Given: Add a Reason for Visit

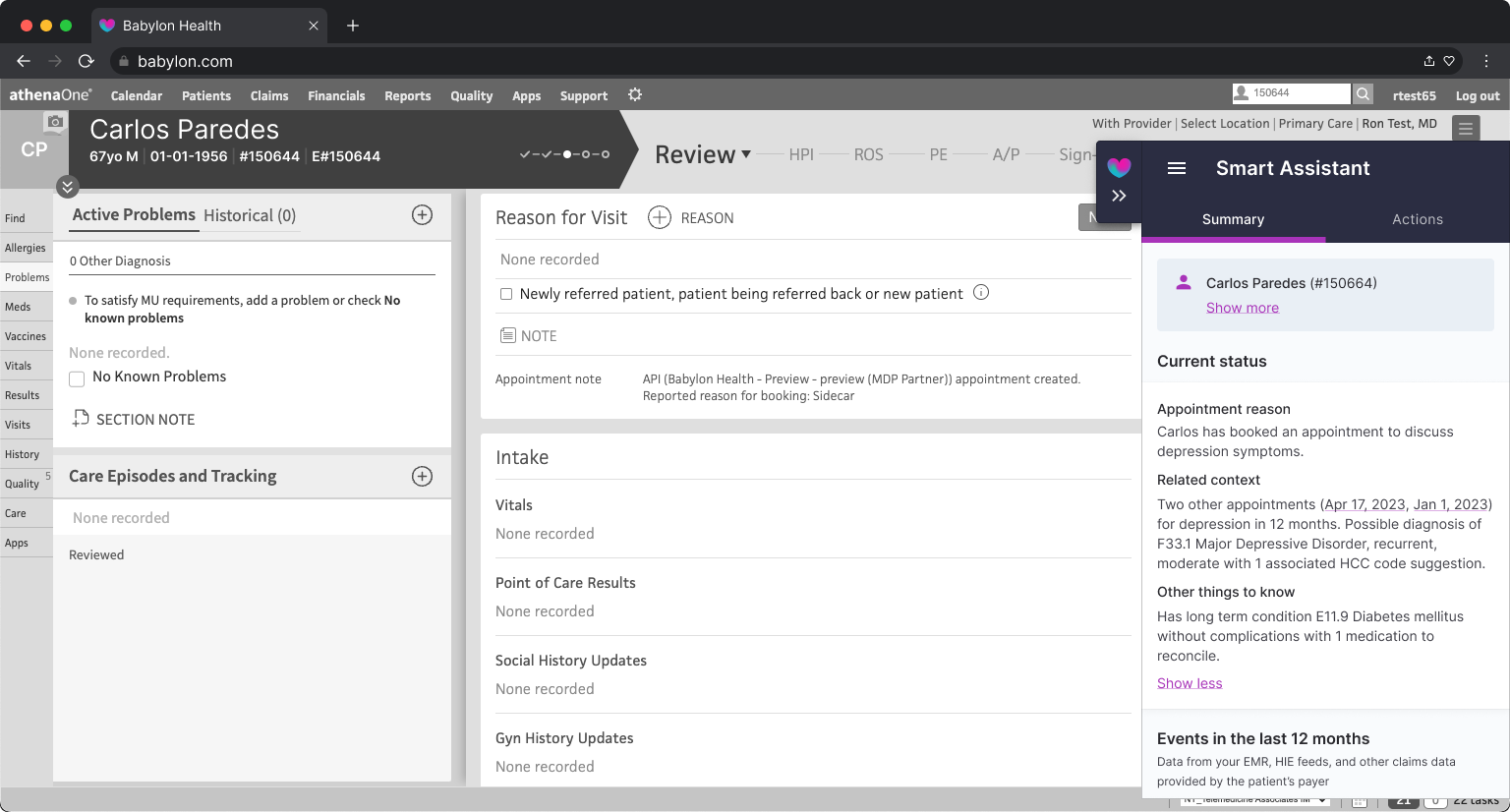Looking at the screenshot, I should [660, 217].
